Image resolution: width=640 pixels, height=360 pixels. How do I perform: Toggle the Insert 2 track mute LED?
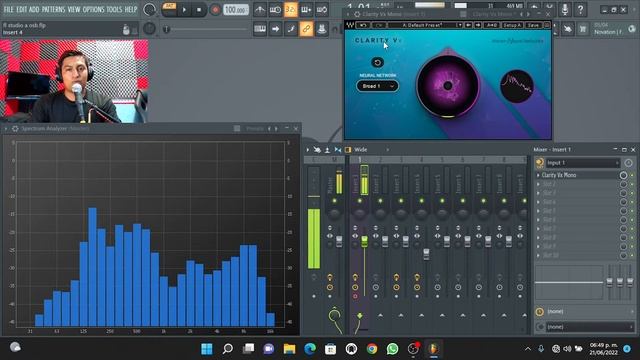tap(380, 201)
